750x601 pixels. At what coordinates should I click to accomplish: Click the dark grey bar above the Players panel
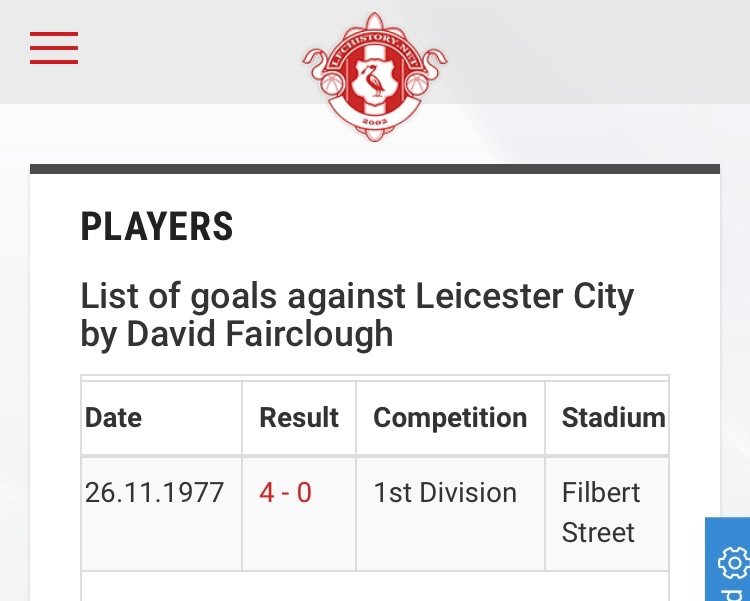coord(375,169)
